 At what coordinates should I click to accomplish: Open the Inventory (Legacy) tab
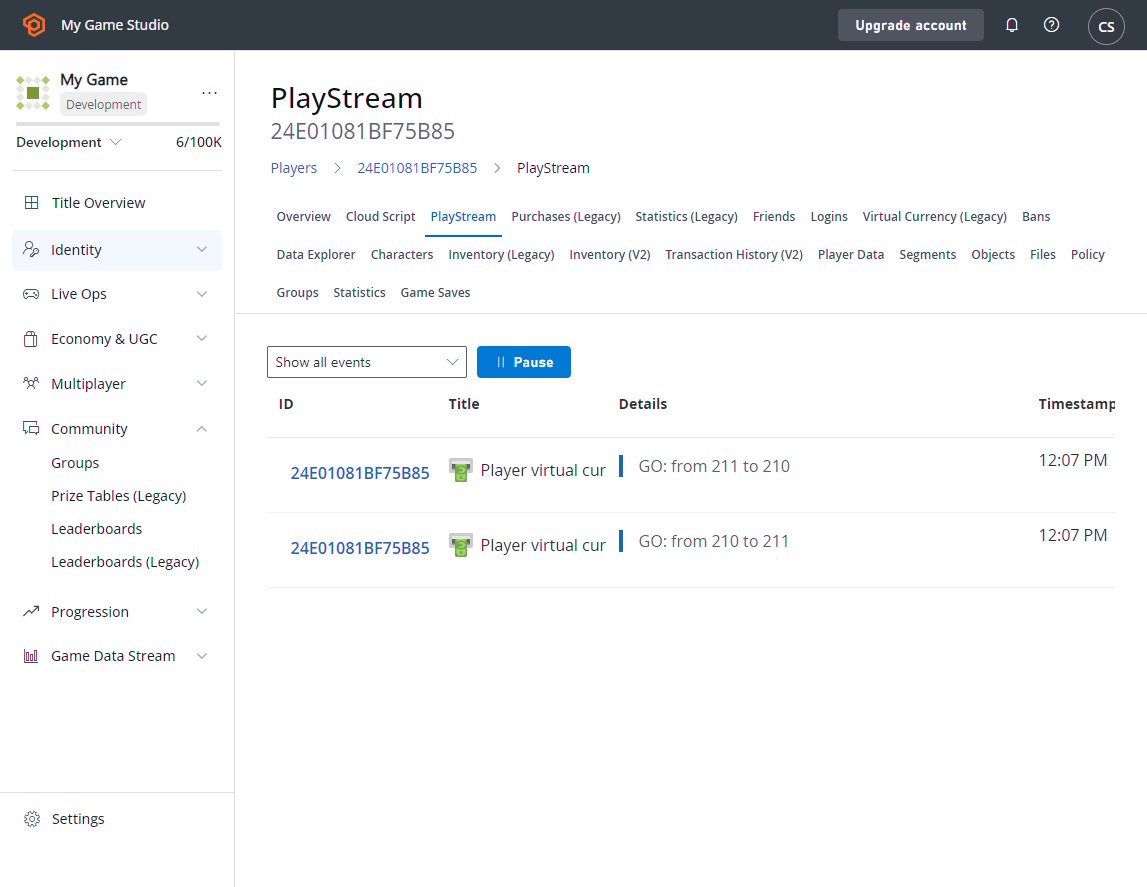(x=501, y=254)
